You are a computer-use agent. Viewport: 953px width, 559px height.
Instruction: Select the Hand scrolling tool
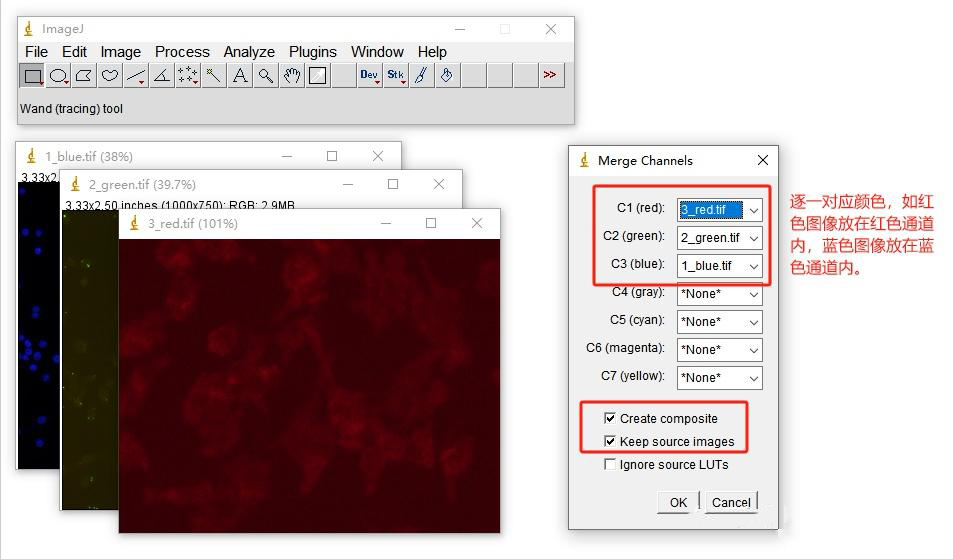tap(292, 76)
